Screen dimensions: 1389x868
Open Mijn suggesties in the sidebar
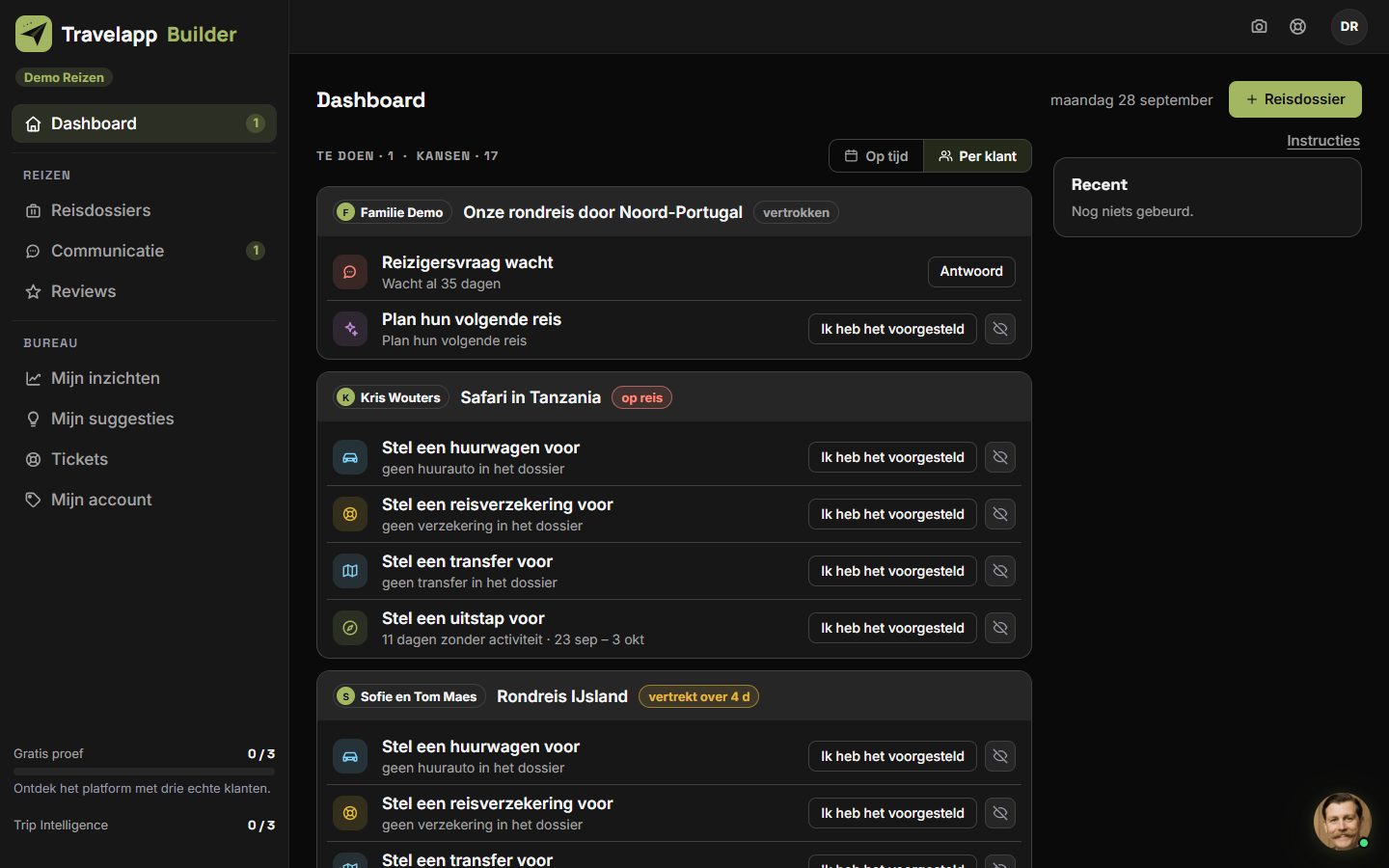coord(144,419)
